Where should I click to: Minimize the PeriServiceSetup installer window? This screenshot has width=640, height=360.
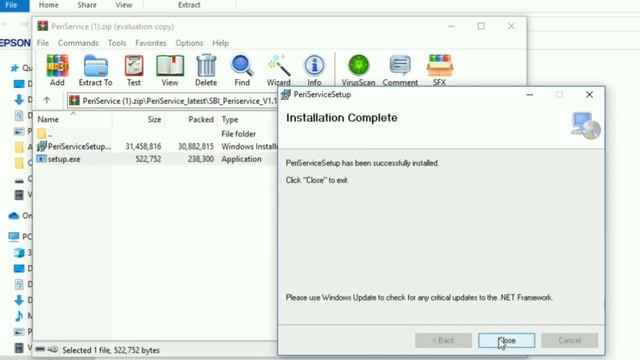530,95
